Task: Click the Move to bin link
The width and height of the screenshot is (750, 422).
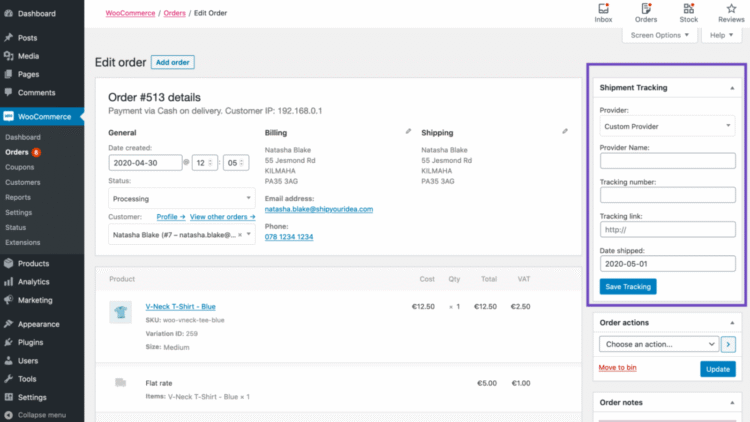Action: point(618,367)
